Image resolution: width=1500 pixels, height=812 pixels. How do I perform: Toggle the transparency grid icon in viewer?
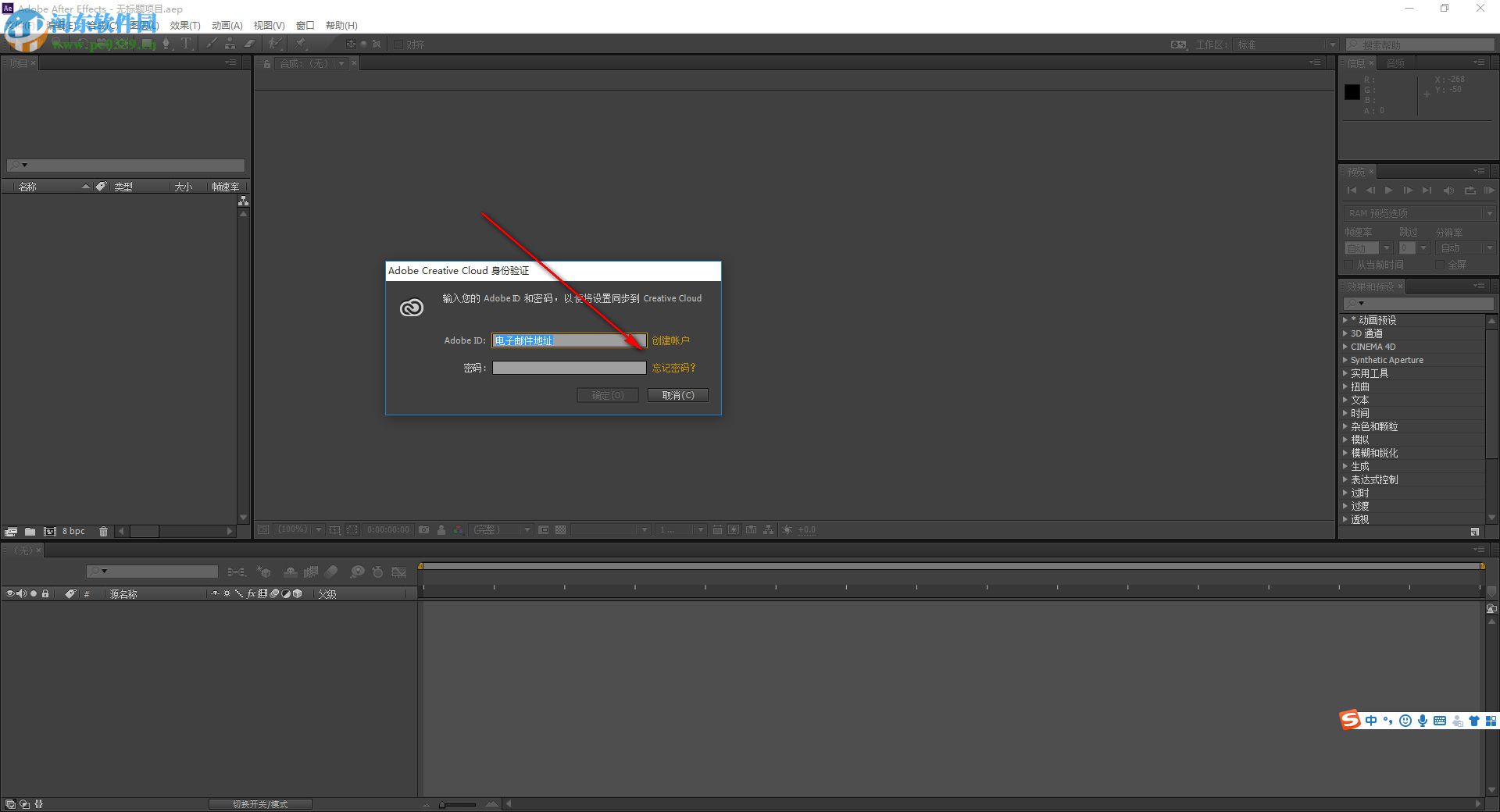click(x=560, y=529)
